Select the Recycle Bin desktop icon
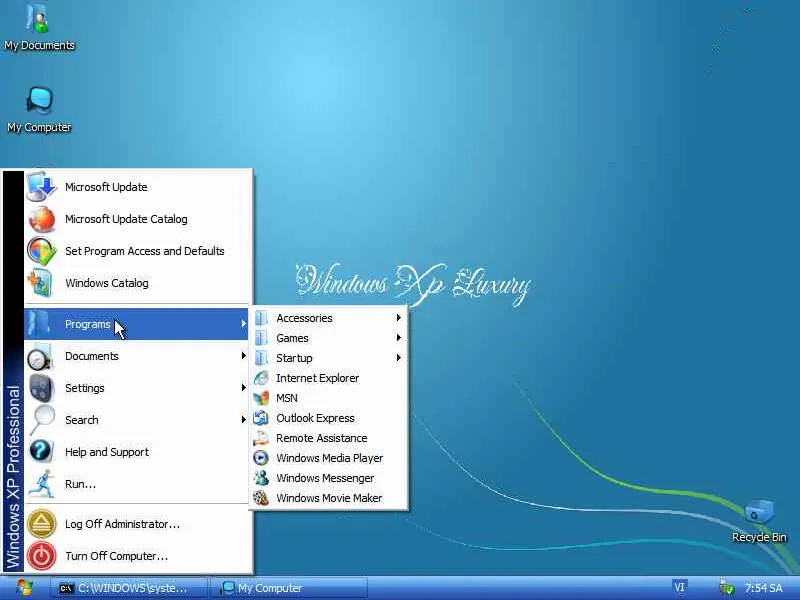Screen dimensions: 800x600 759,513
